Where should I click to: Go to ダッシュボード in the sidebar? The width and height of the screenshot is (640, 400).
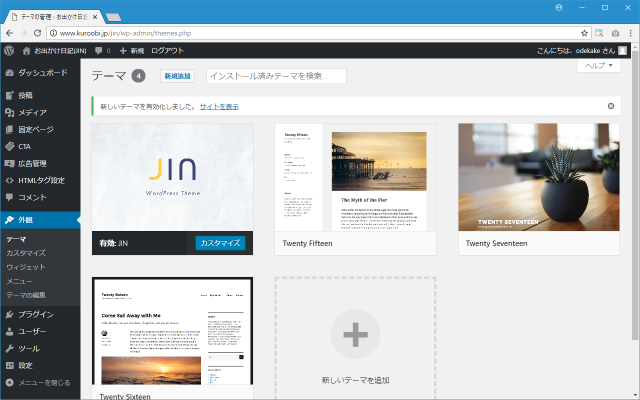point(42,73)
